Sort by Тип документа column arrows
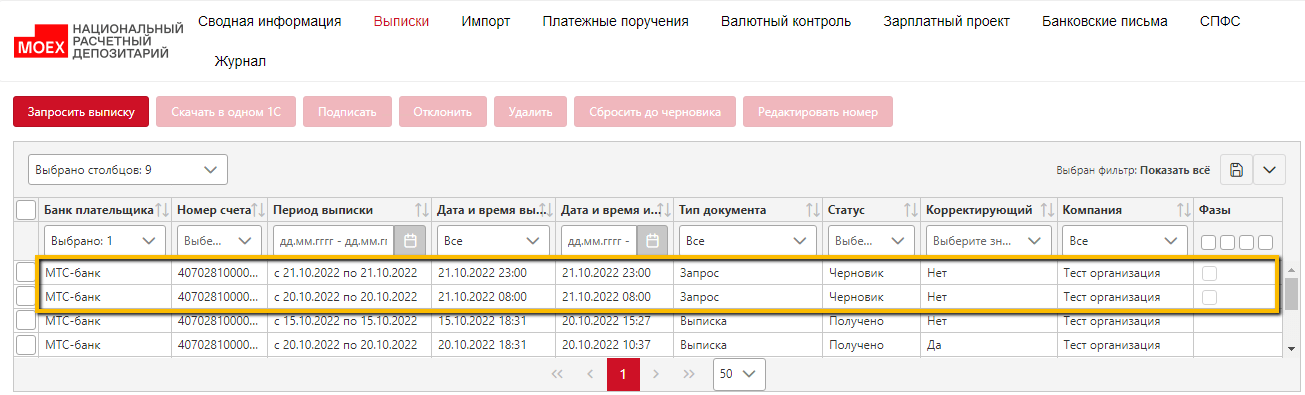1305x395 pixels. (813, 210)
